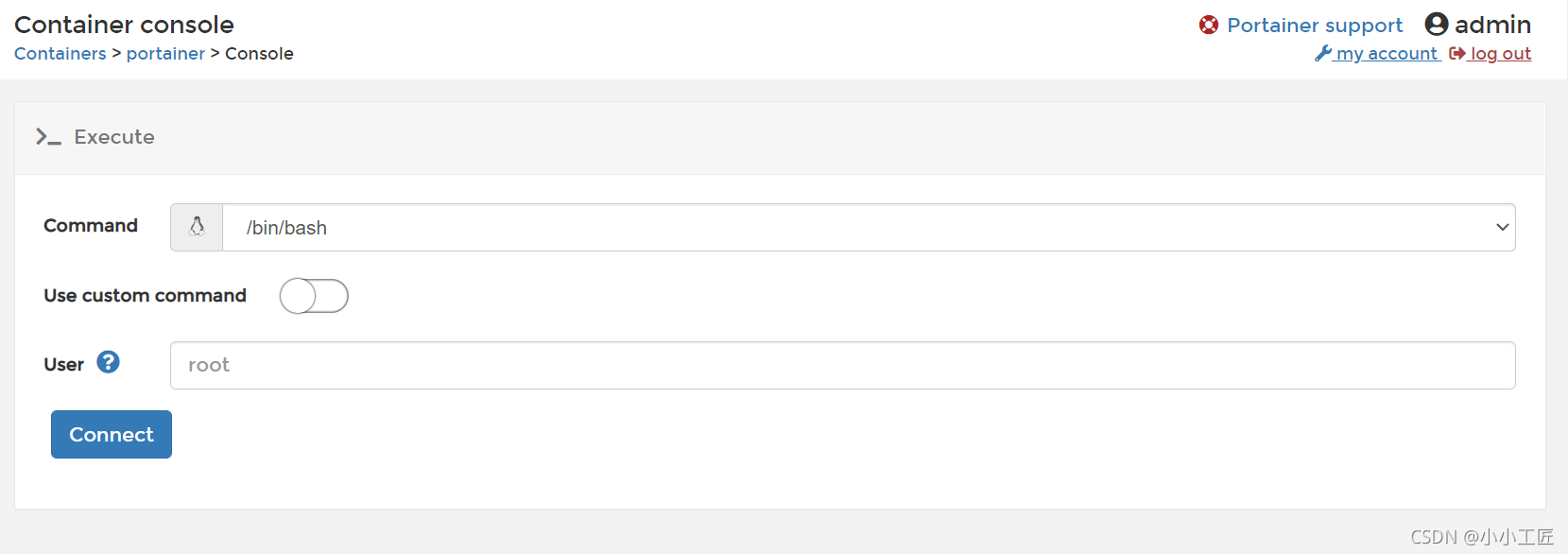Click the log out link text
Viewport: 1568px width, 554px height.
click(x=1500, y=54)
